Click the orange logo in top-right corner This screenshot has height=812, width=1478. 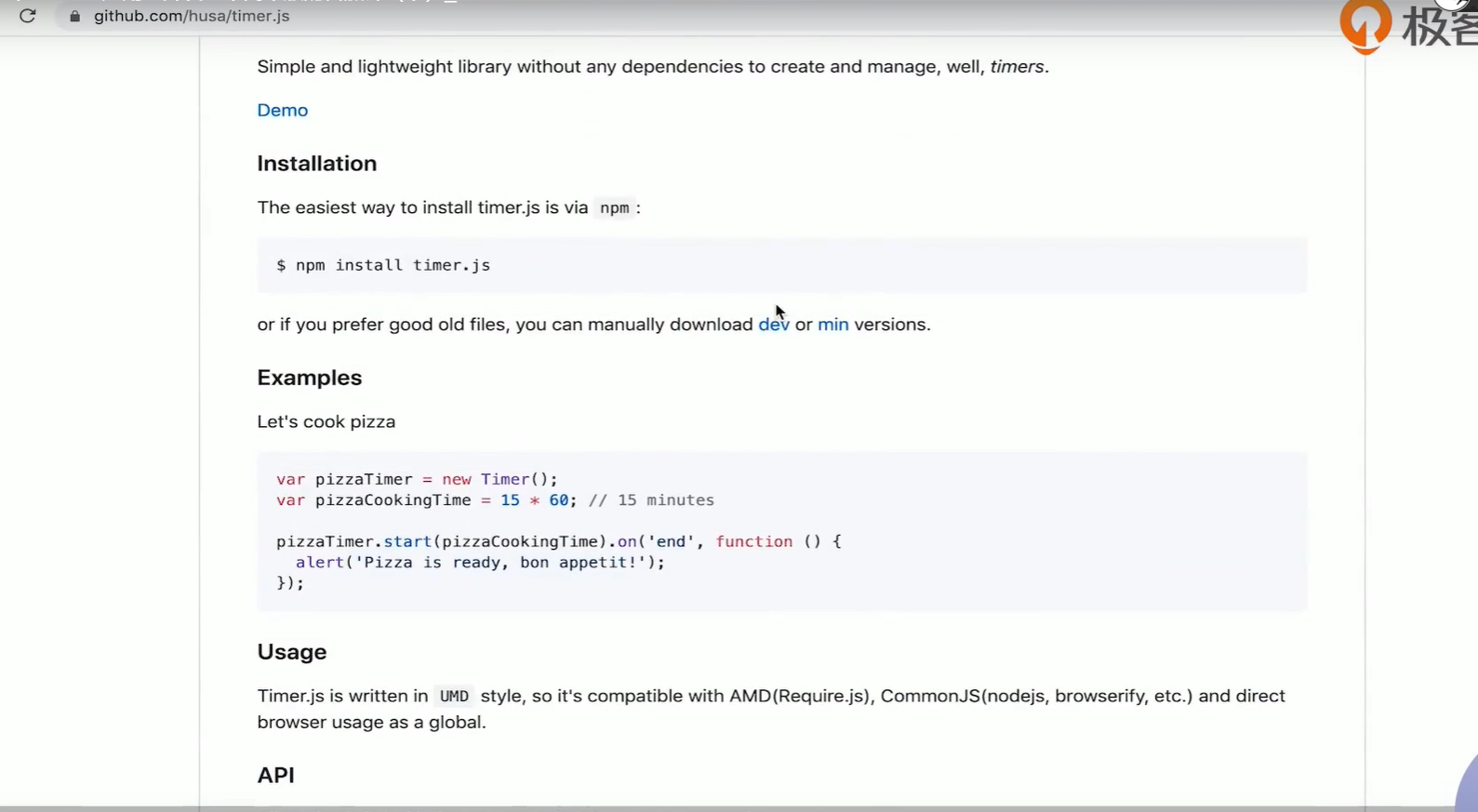click(1365, 25)
